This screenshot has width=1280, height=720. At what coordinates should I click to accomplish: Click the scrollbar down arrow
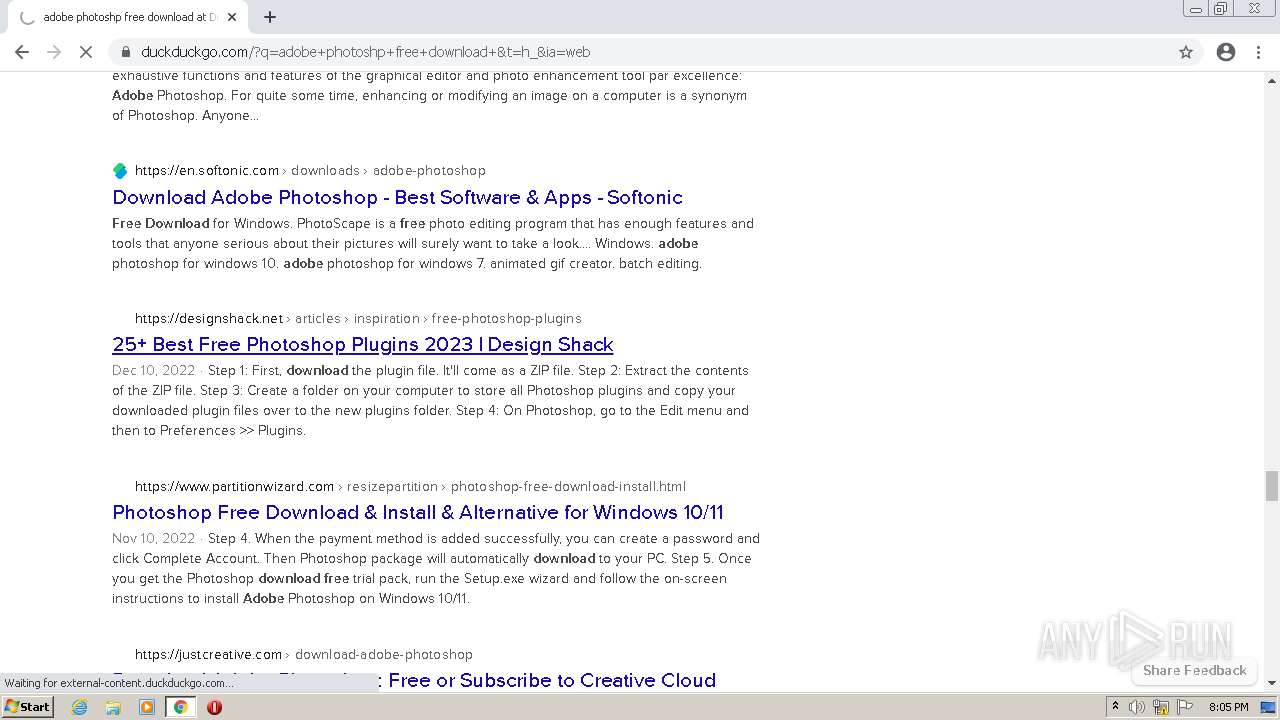[x=1272, y=682]
